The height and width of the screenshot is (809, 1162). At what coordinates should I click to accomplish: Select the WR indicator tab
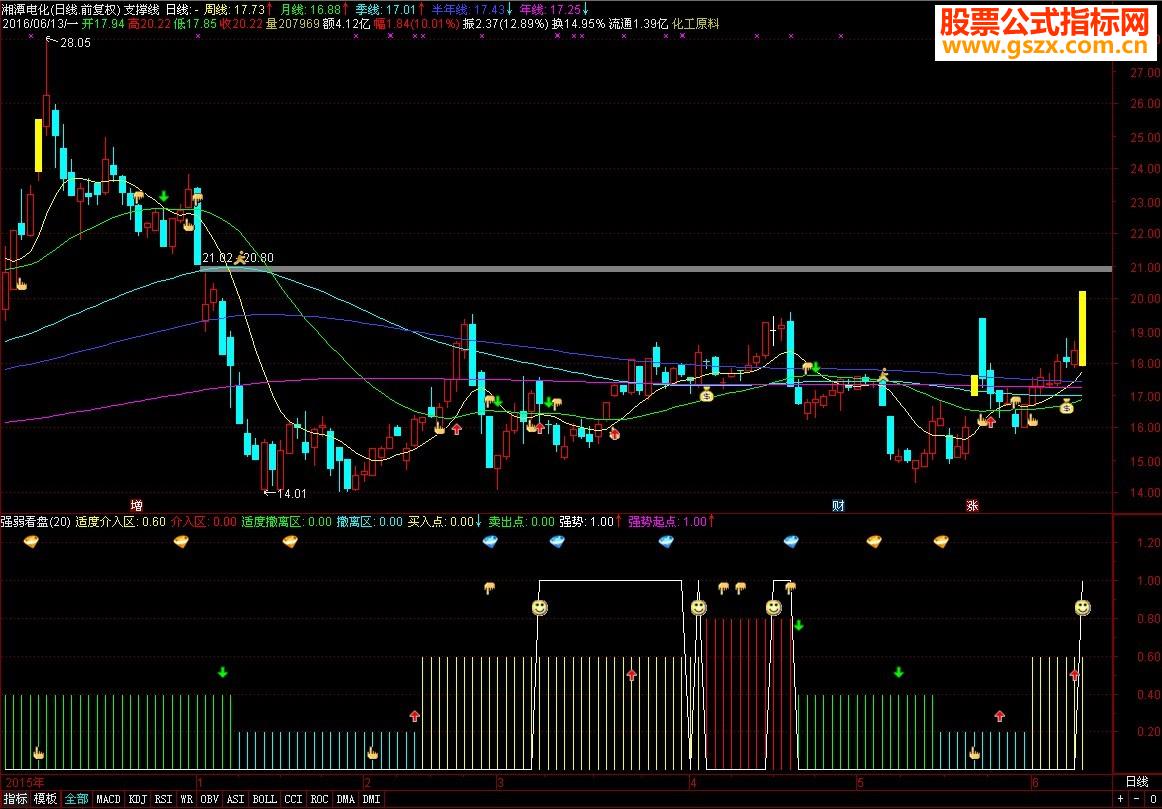pyautogui.click(x=187, y=799)
